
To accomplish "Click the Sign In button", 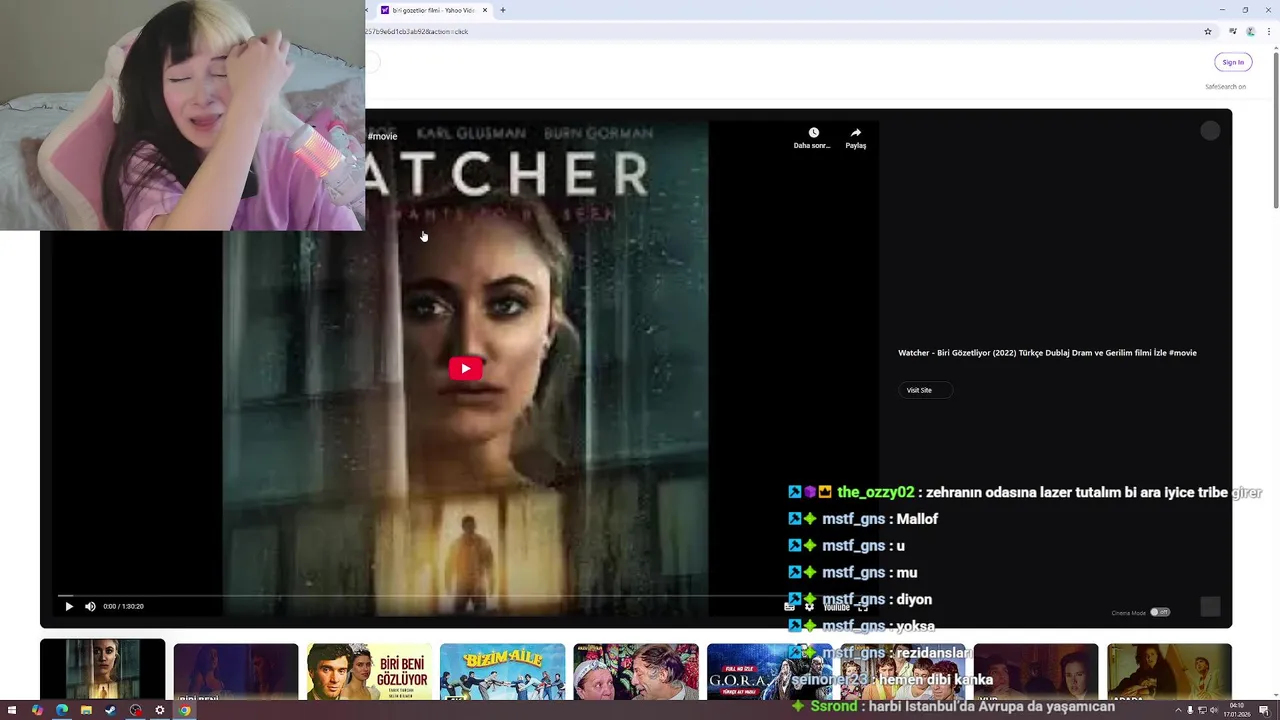I will coord(1233,62).
